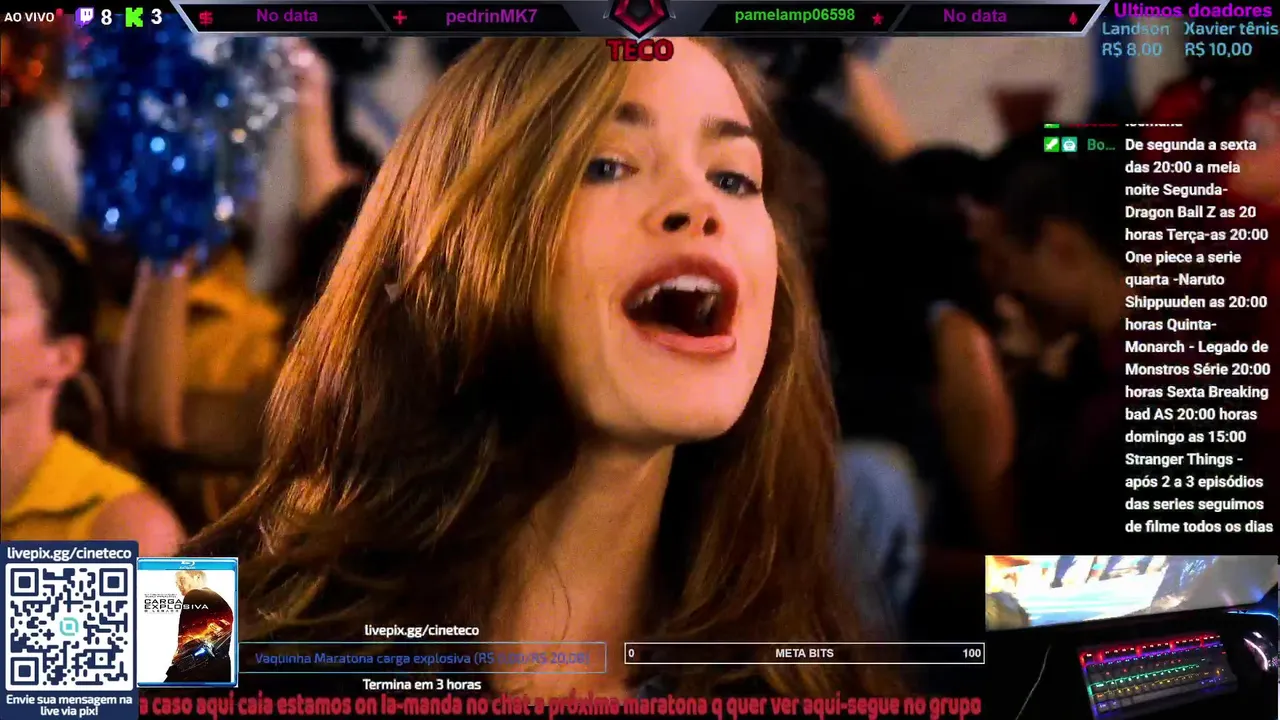
Task: Click the Vaquinha Maratona carga explosiva progress bar
Action: (421, 658)
